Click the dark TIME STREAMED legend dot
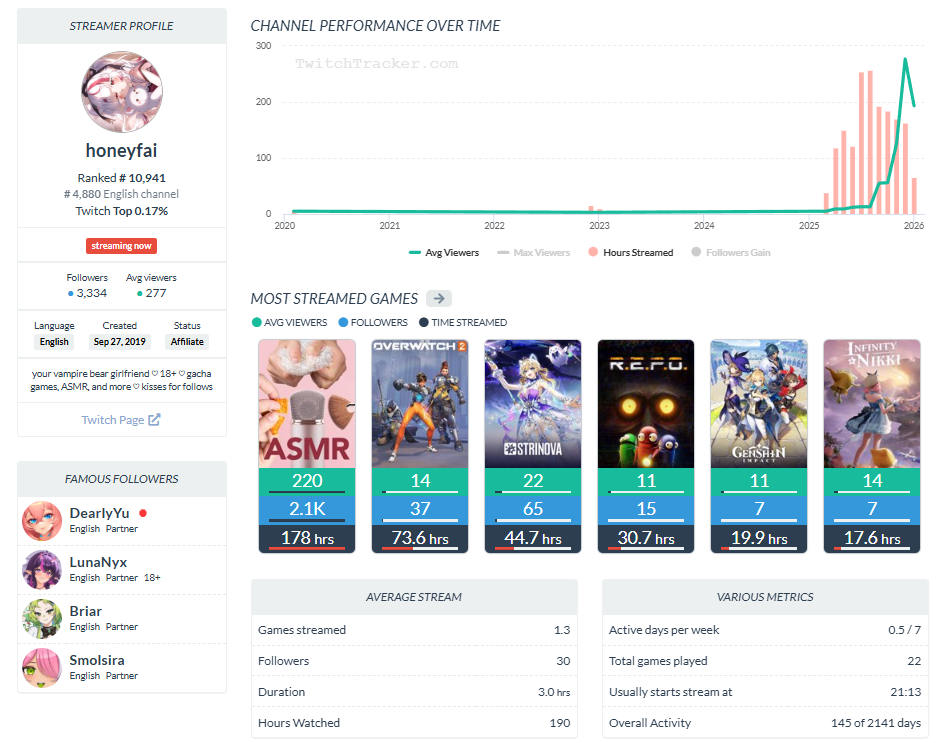Viewport: 938px width, 743px height. pos(424,322)
